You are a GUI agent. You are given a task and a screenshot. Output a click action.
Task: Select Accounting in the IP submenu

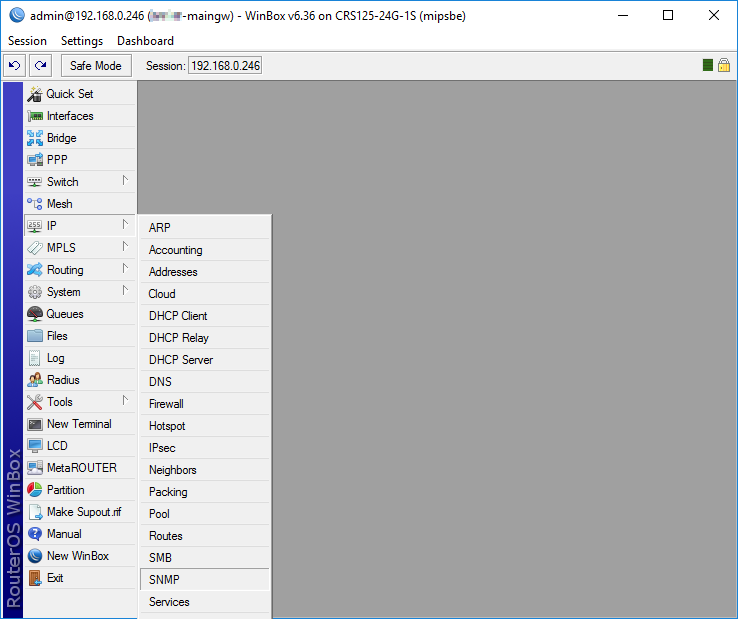(x=205, y=250)
